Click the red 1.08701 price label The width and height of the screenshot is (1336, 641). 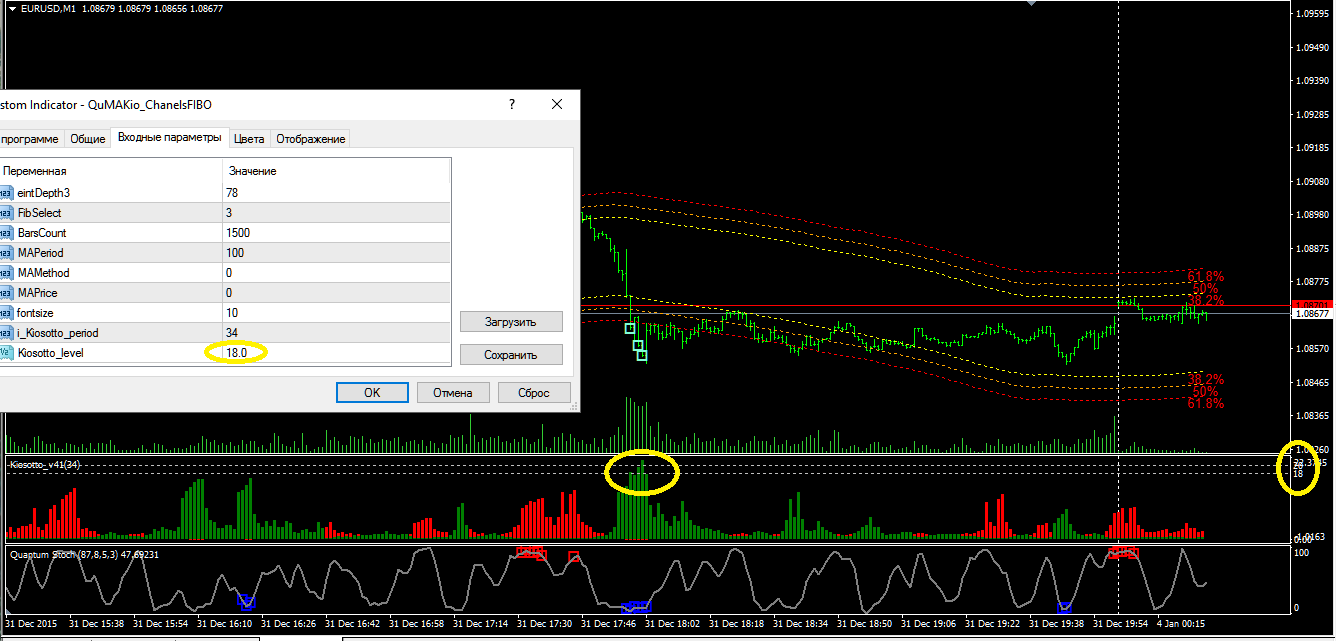pyautogui.click(x=1312, y=305)
